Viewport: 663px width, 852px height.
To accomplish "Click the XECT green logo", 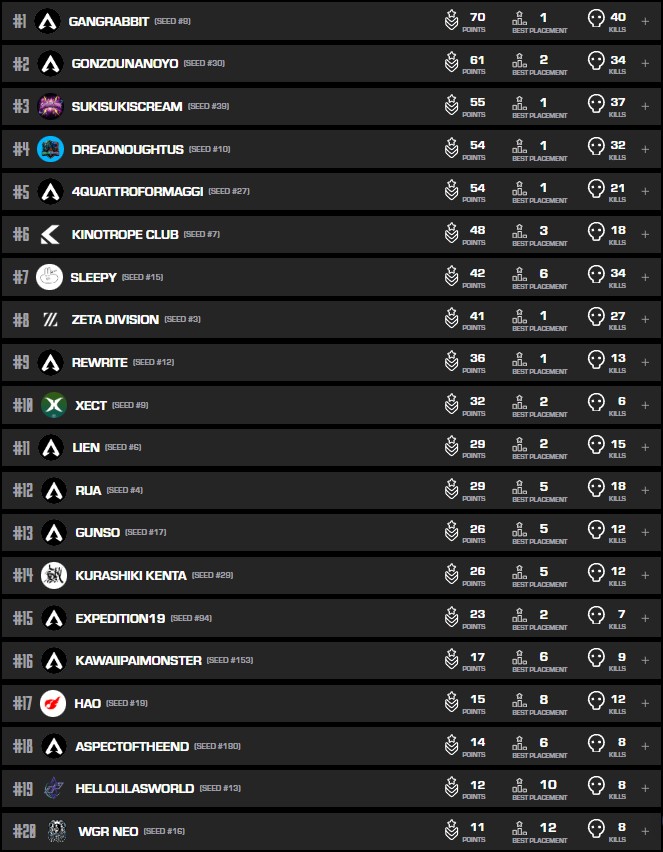I will 53,405.
